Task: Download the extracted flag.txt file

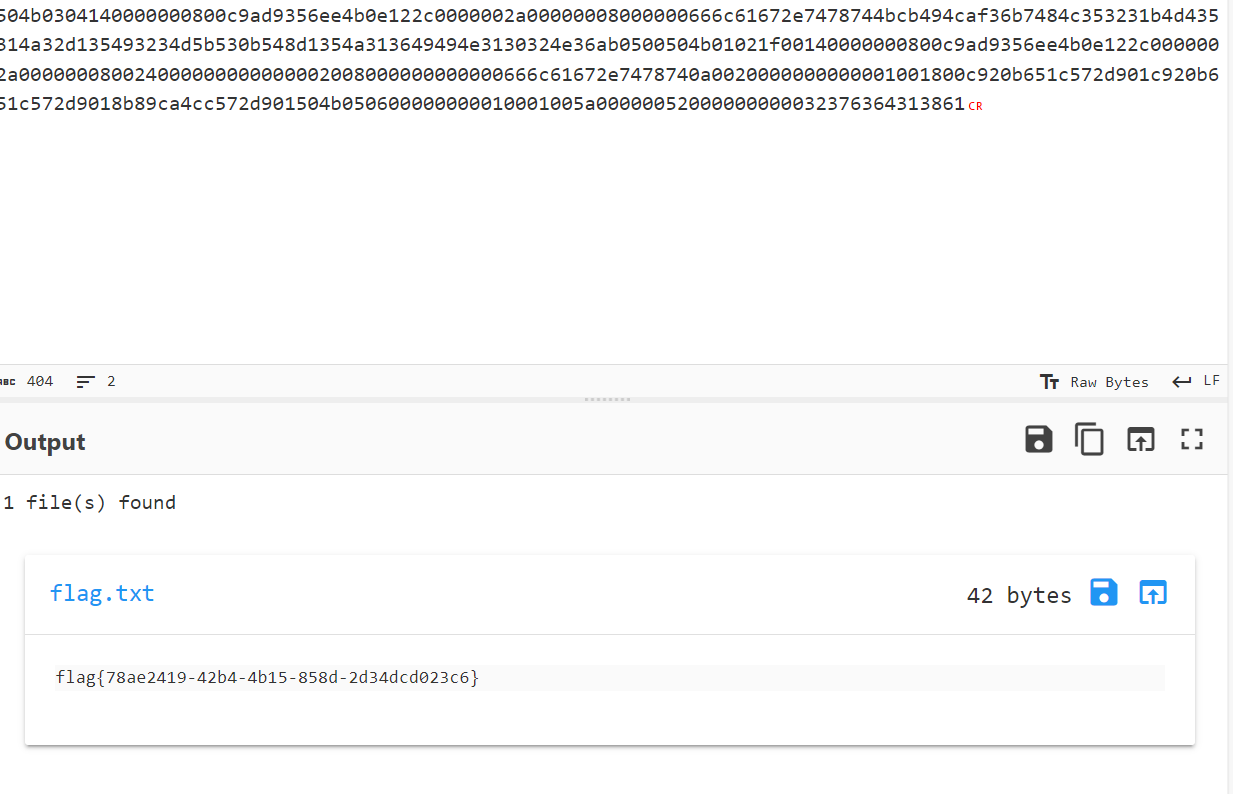Action: 1104,592
